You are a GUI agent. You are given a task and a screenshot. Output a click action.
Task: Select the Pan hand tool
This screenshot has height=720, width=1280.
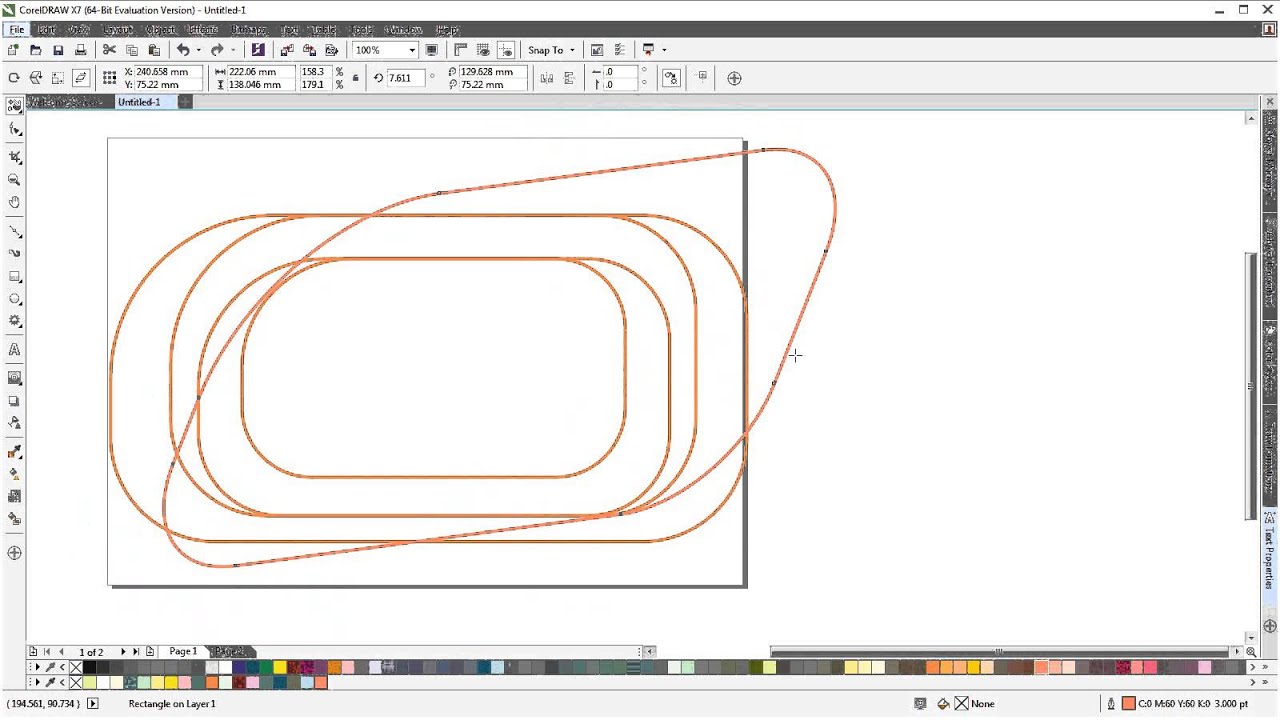click(14, 202)
